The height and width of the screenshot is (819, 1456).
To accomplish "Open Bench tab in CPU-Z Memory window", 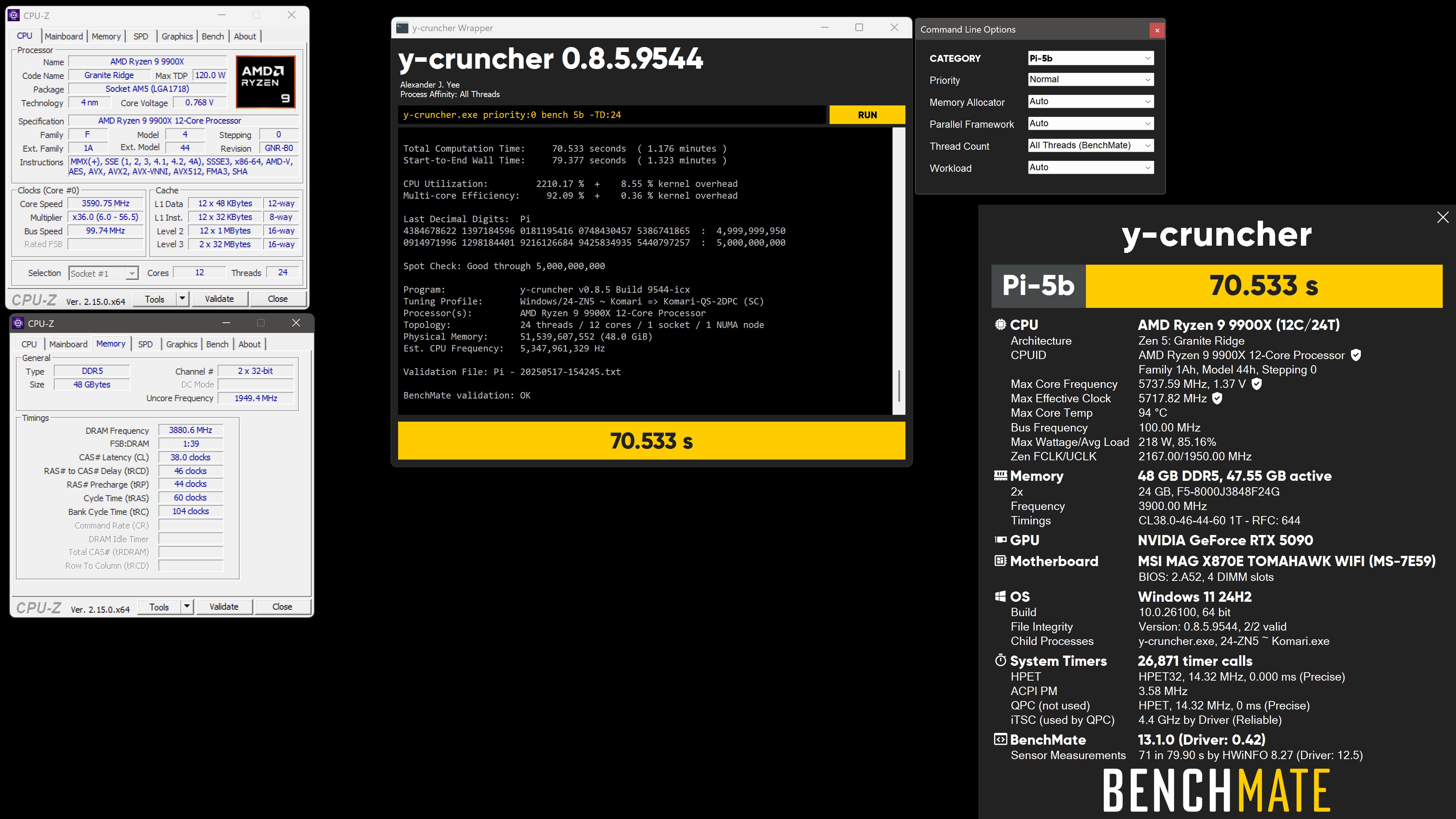I will coord(218,344).
